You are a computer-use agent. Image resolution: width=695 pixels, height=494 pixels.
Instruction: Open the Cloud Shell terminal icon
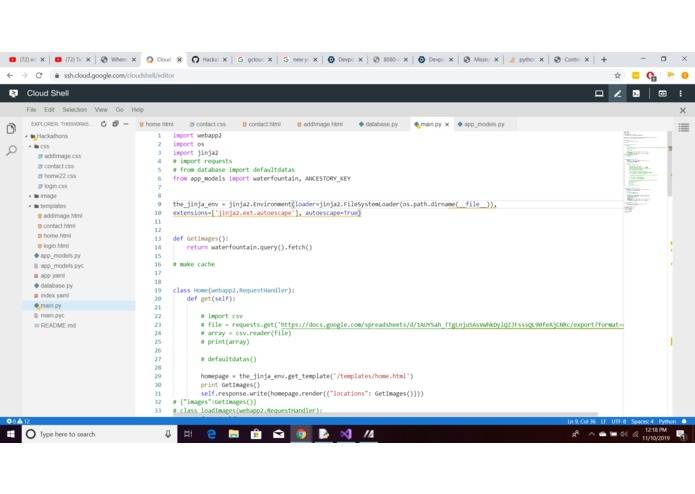636,93
